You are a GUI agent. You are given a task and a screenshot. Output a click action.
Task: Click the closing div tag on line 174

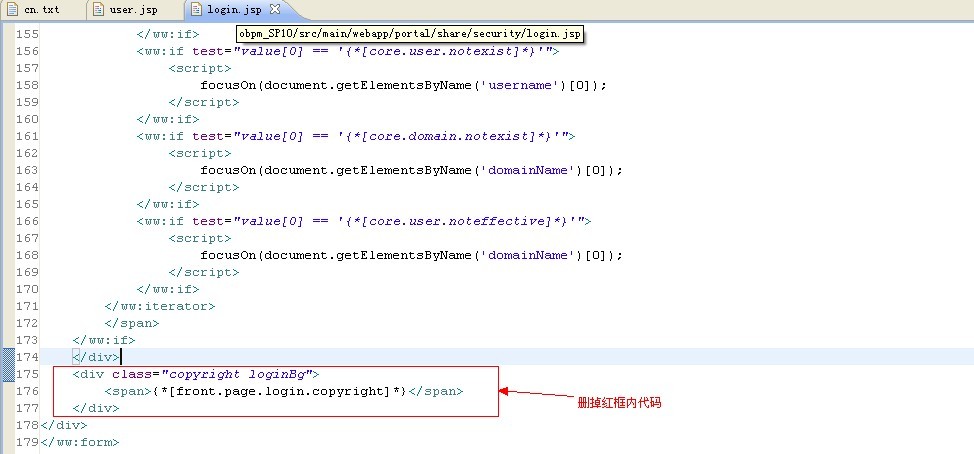tap(96, 357)
